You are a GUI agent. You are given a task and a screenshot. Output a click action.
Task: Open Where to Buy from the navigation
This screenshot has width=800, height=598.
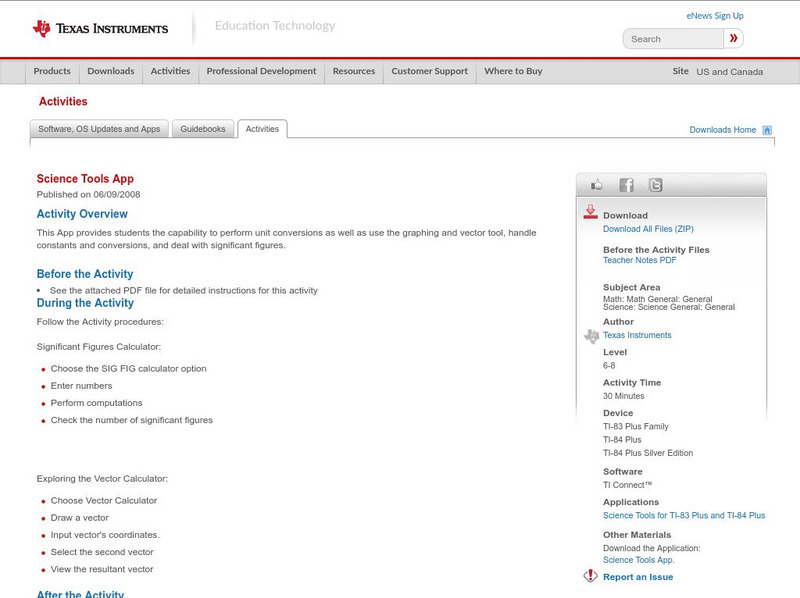512,71
